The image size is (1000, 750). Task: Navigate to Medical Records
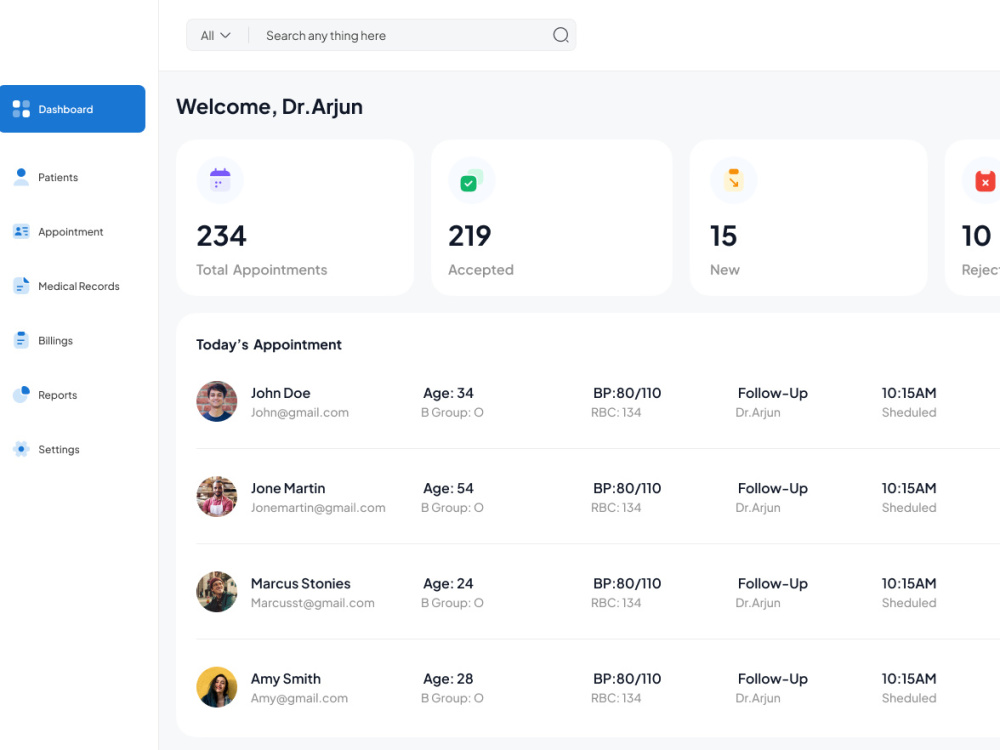pyautogui.click(x=79, y=286)
